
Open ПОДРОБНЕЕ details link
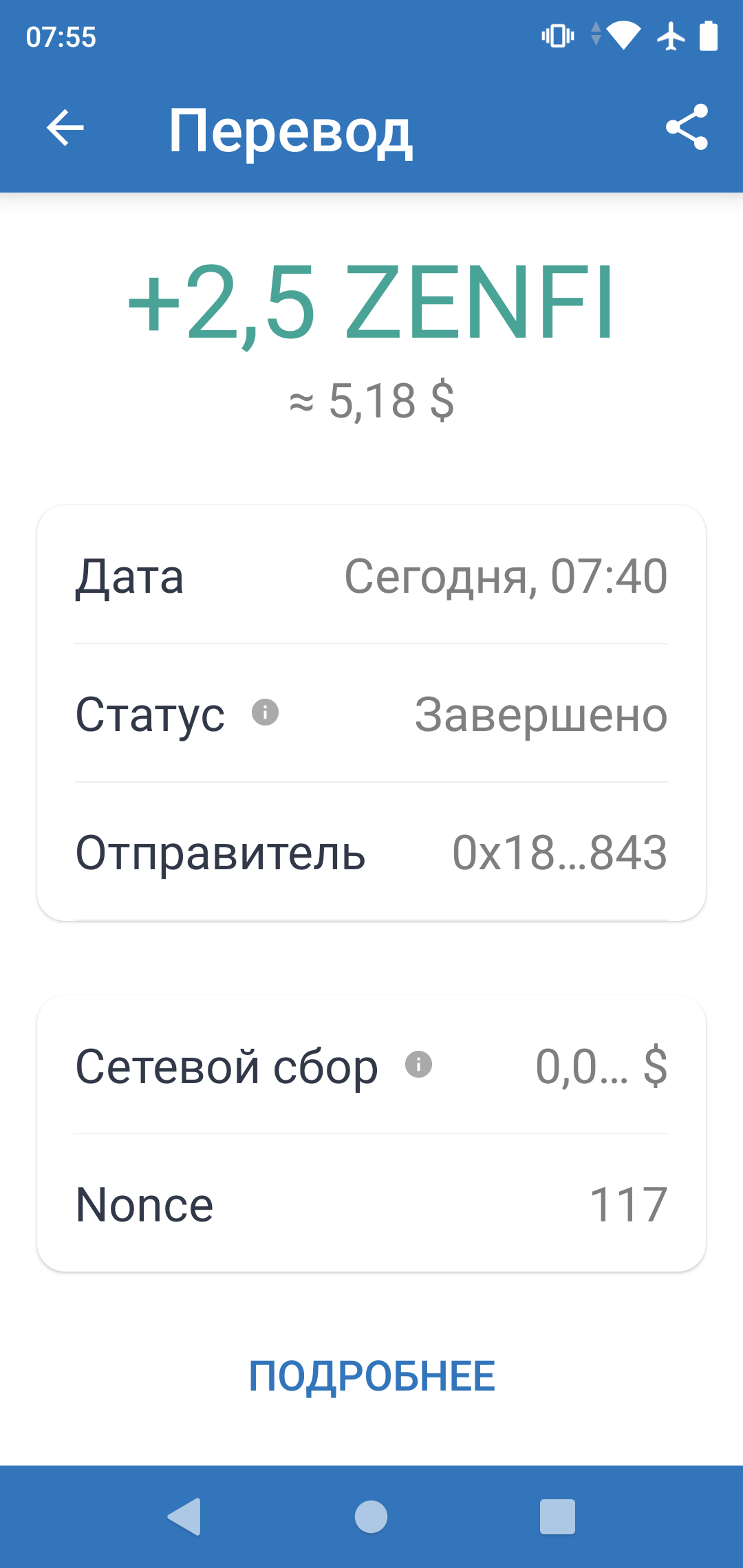(x=371, y=1376)
